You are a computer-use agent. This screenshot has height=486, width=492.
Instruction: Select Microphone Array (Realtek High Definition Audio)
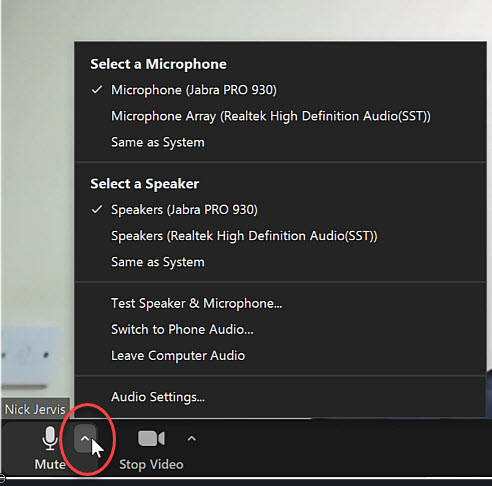[x=271, y=116]
